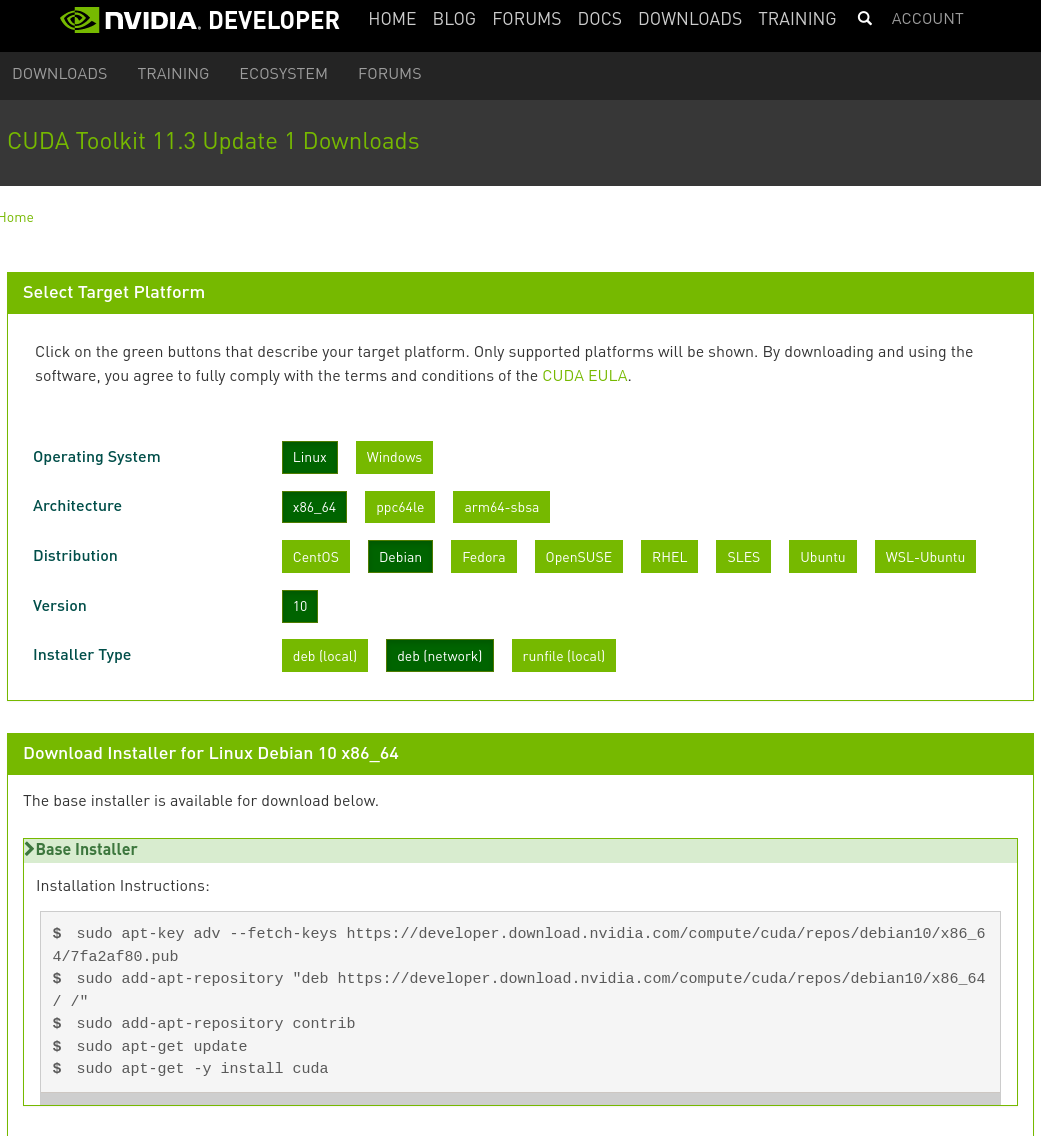Screen dimensions: 1041x1136
Task: Click the Installer Type row label
Action: point(82,655)
